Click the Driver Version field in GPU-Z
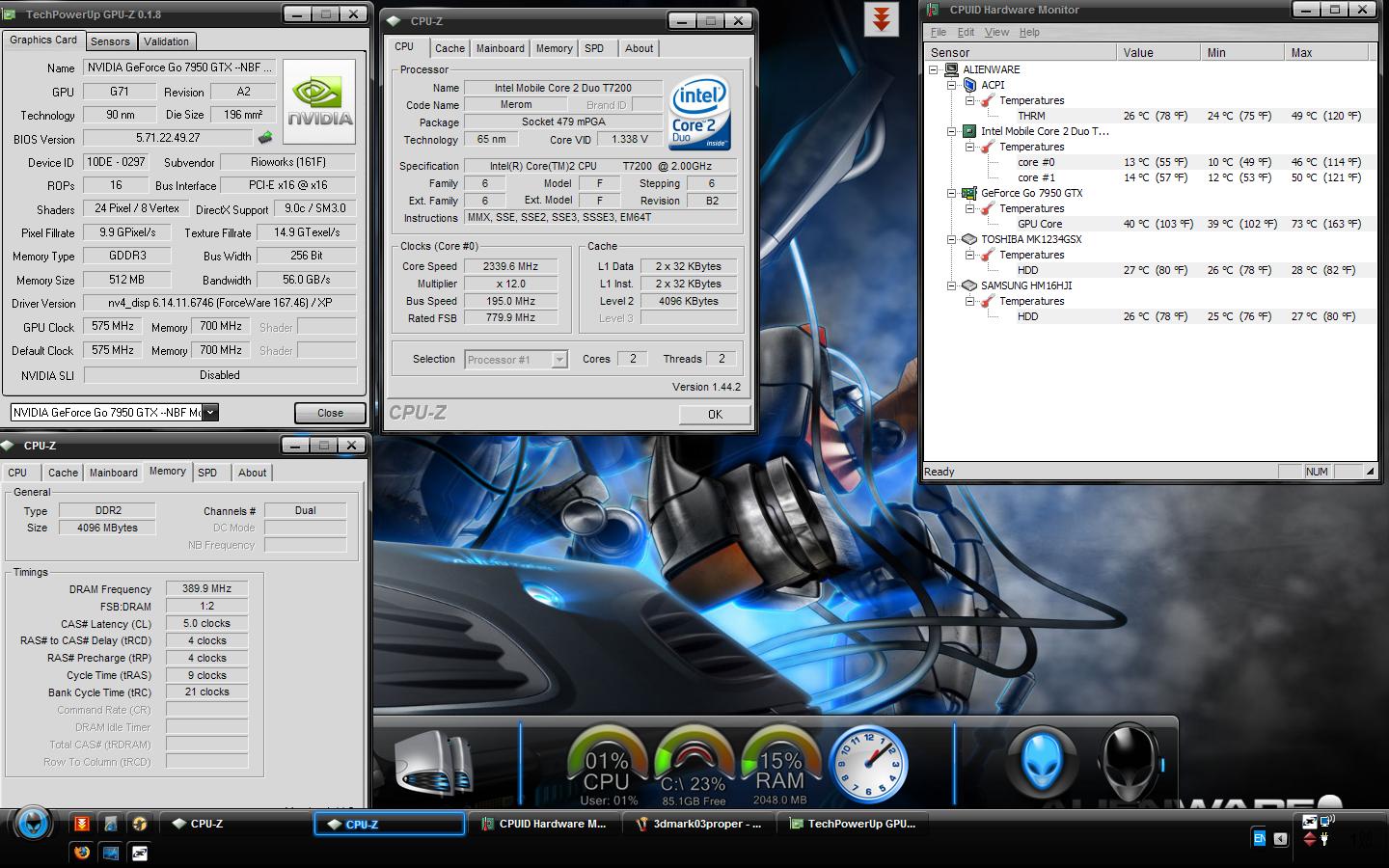The width and height of the screenshot is (1389, 868). (x=220, y=303)
